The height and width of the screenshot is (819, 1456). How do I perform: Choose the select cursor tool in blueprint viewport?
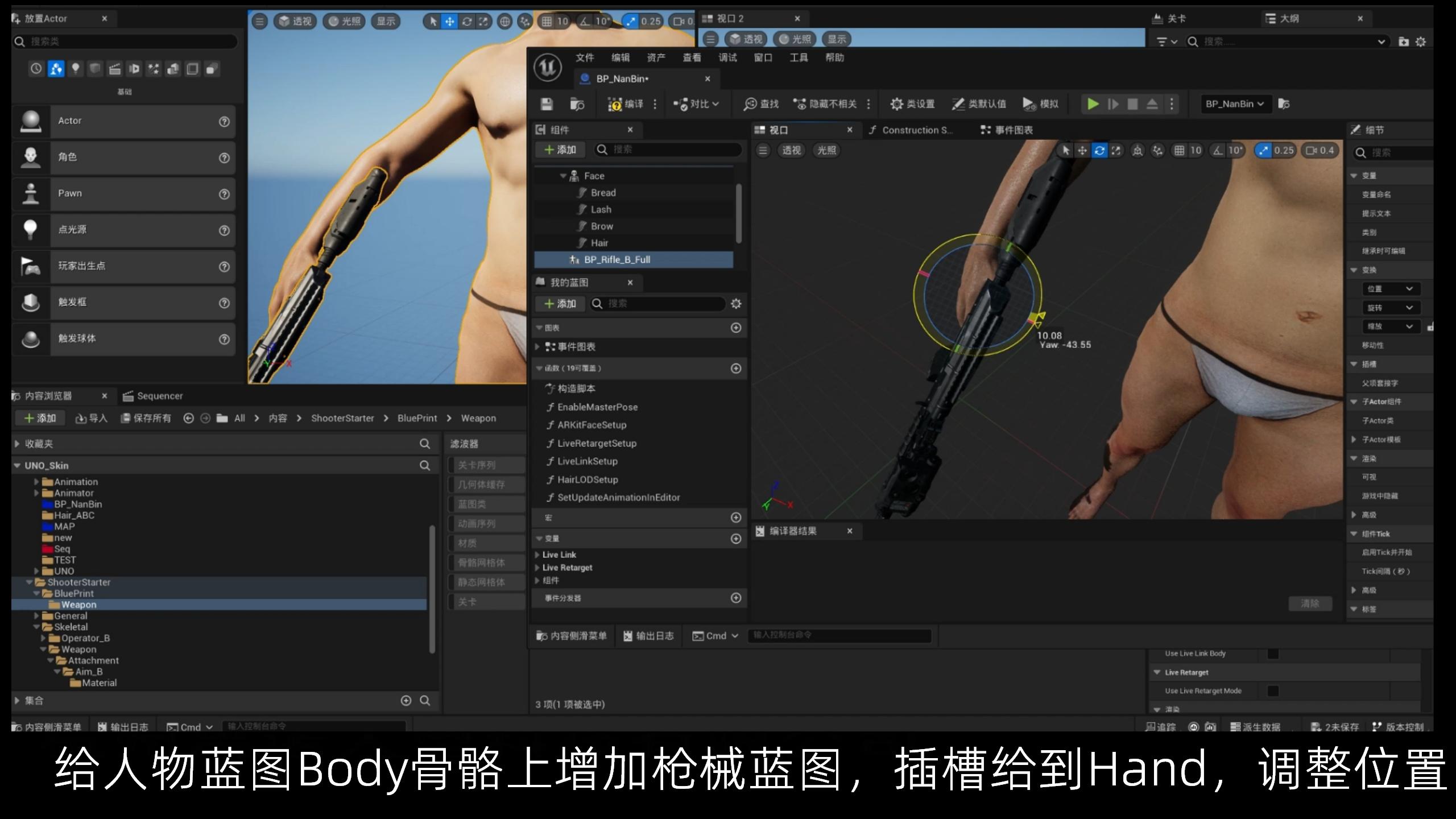pos(1066,151)
